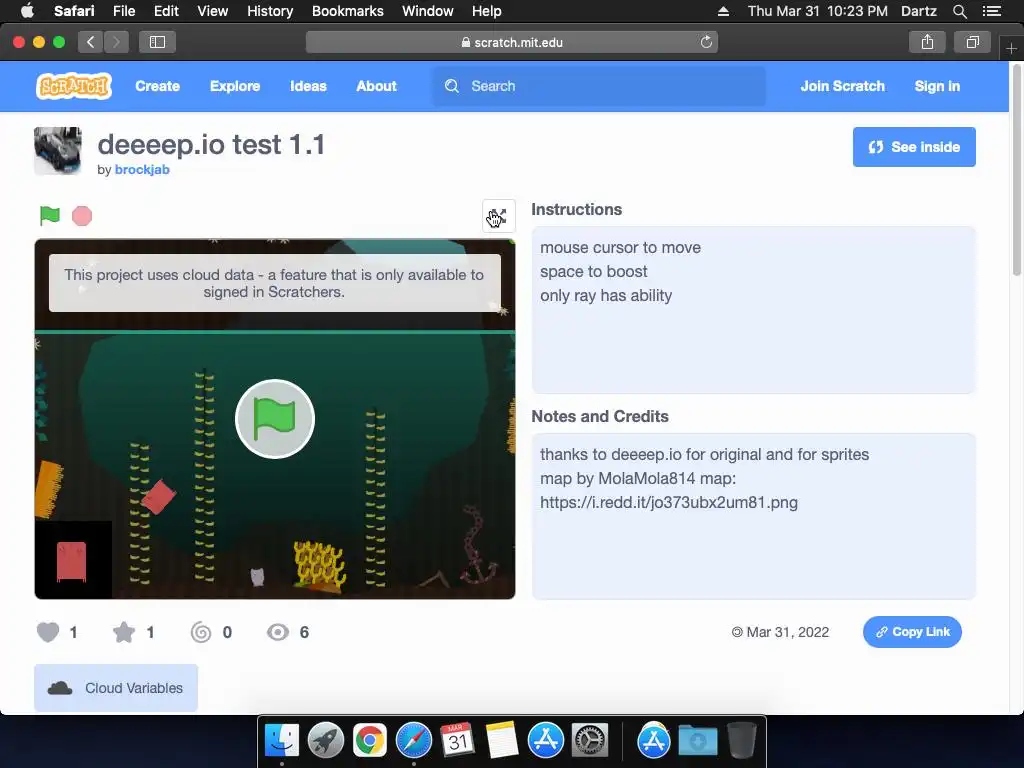1024x768 pixels.
Task: Click Join Scratch
Action: pyautogui.click(x=842, y=86)
